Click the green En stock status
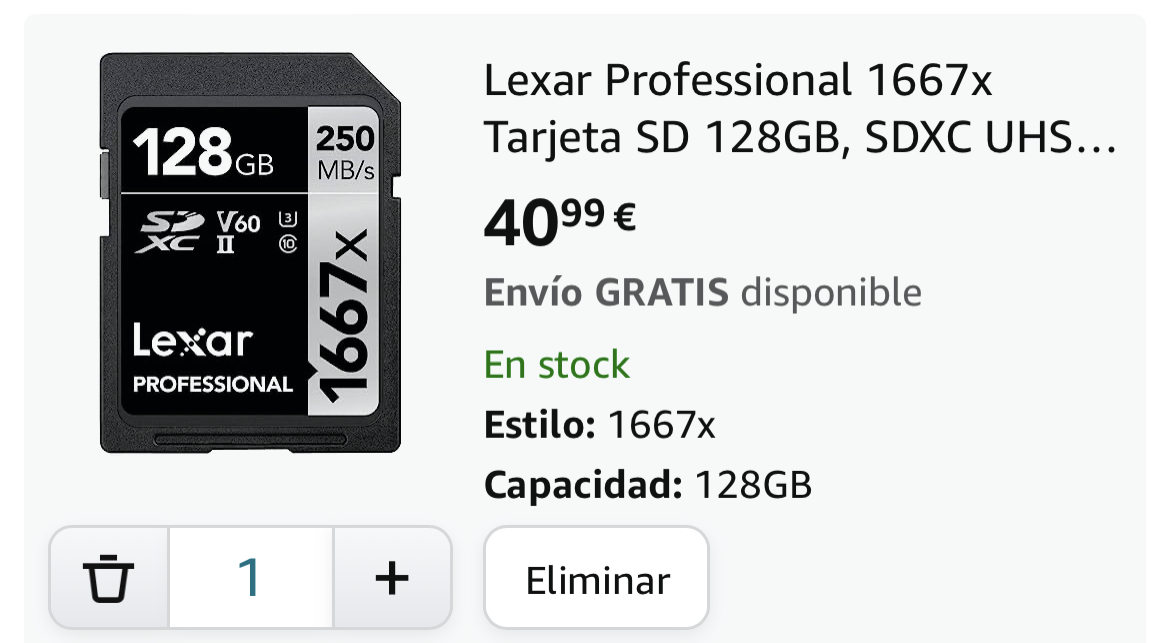Screen dimensions: 1170x643 [x=557, y=365]
